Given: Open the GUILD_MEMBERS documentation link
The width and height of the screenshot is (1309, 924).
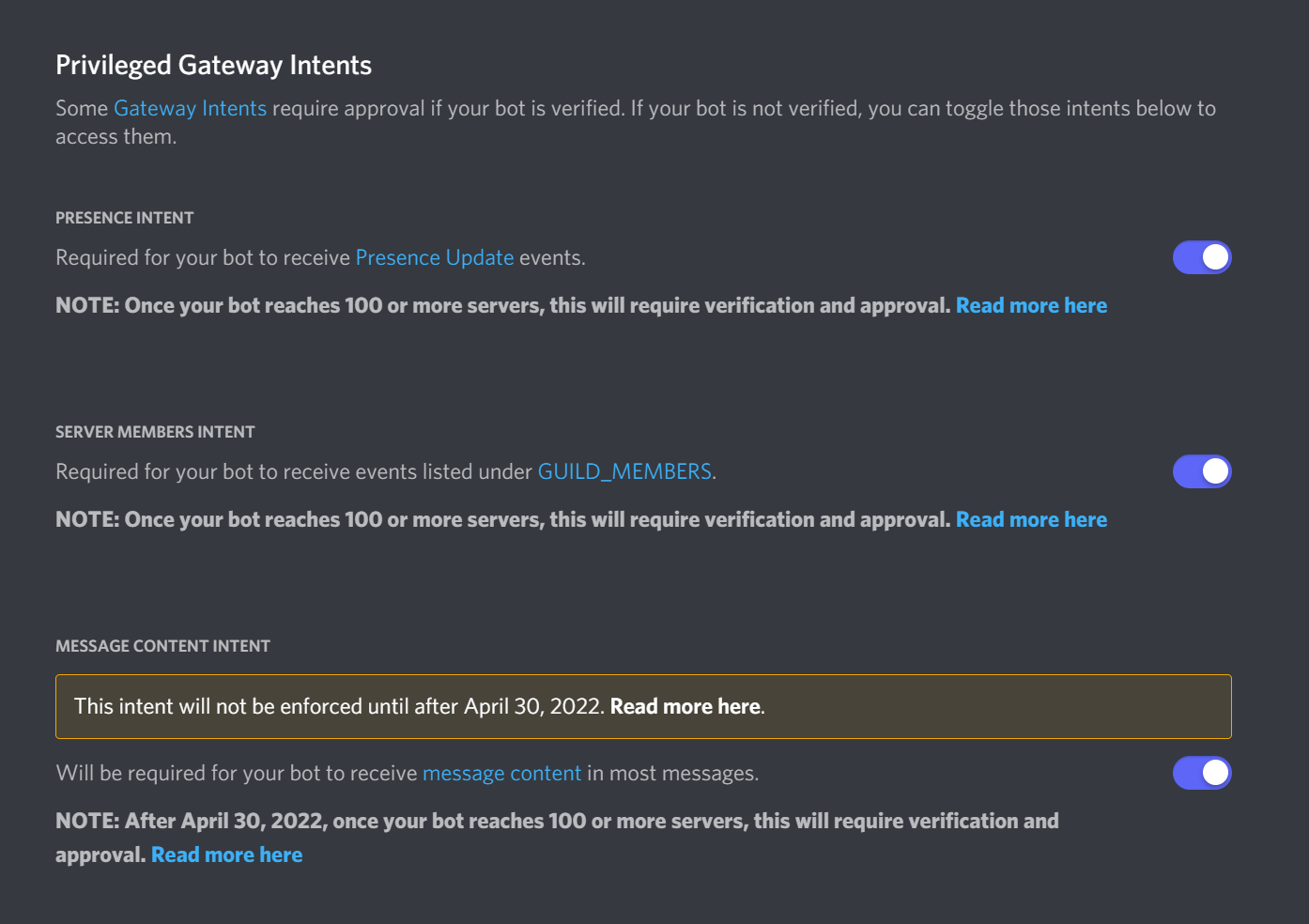Looking at the screenshot, I should tap(624, 470).
